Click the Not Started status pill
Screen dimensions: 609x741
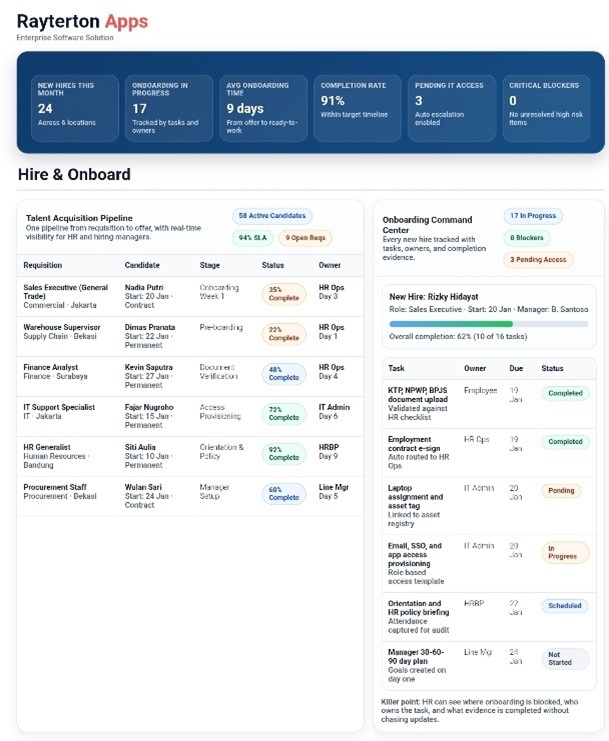tap(565, 659)
